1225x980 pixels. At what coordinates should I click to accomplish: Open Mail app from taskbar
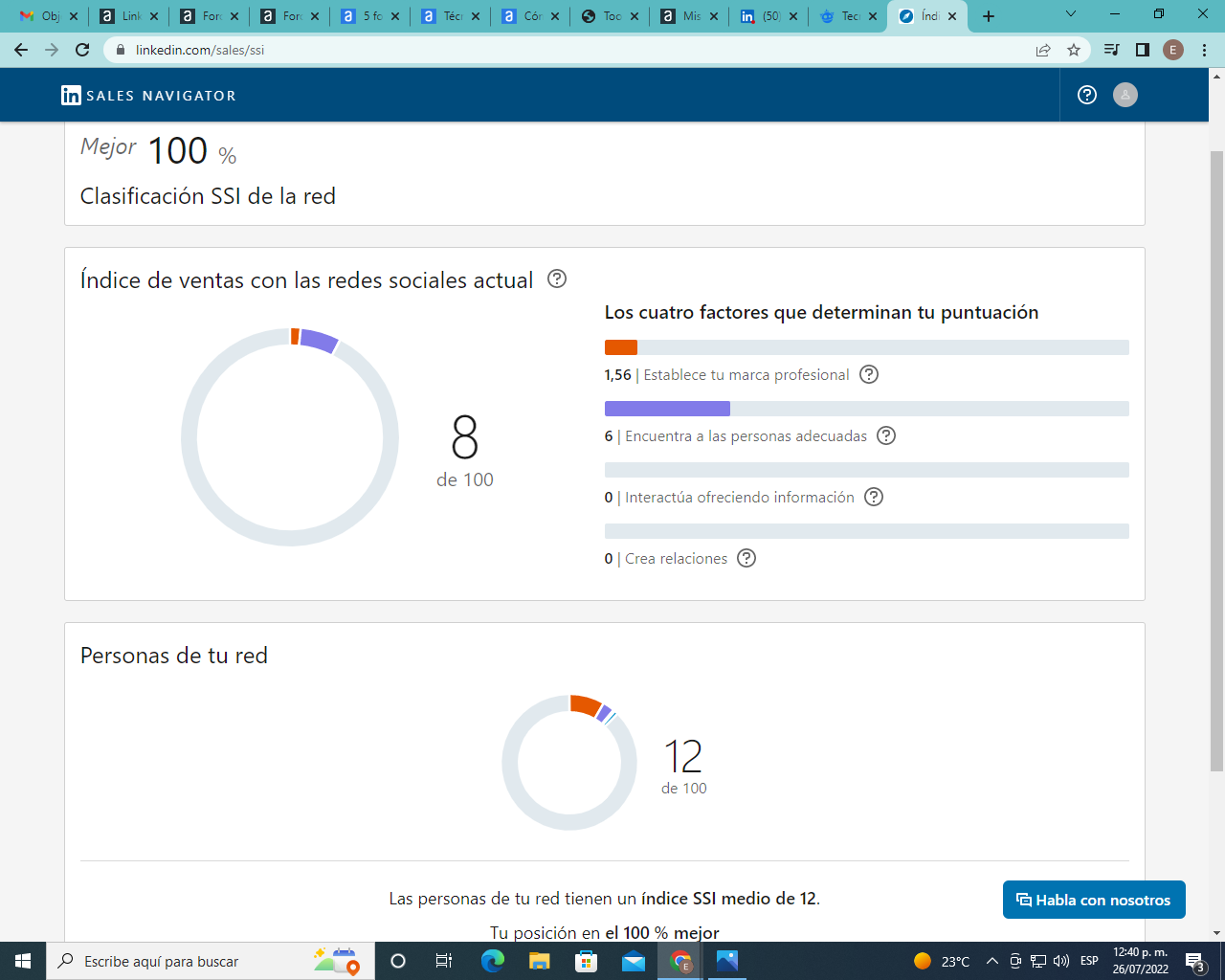[x=634, y=961]
